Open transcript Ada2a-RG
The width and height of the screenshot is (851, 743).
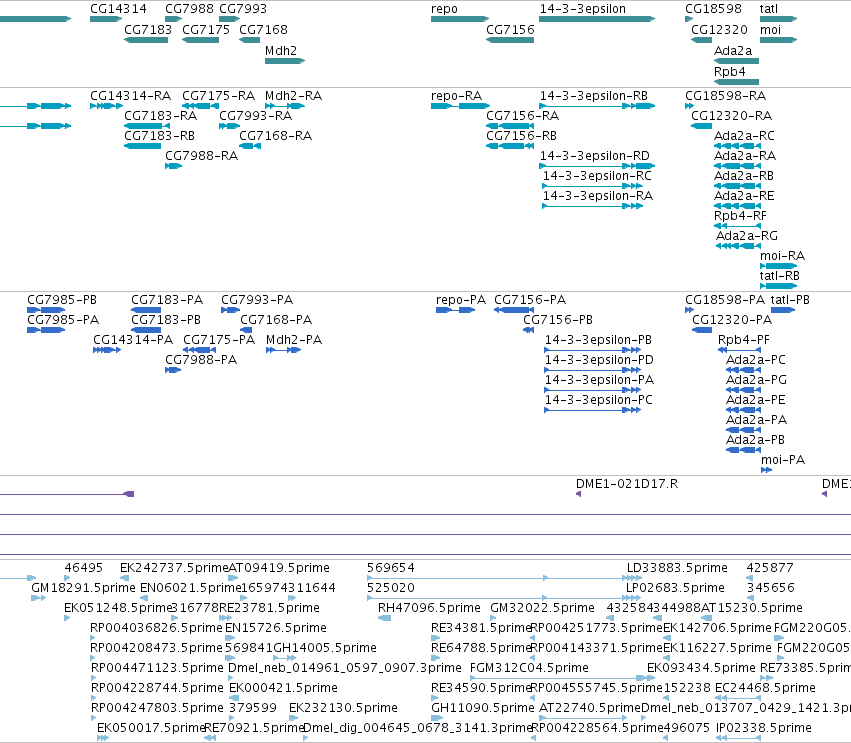click(x=747, y=237)
